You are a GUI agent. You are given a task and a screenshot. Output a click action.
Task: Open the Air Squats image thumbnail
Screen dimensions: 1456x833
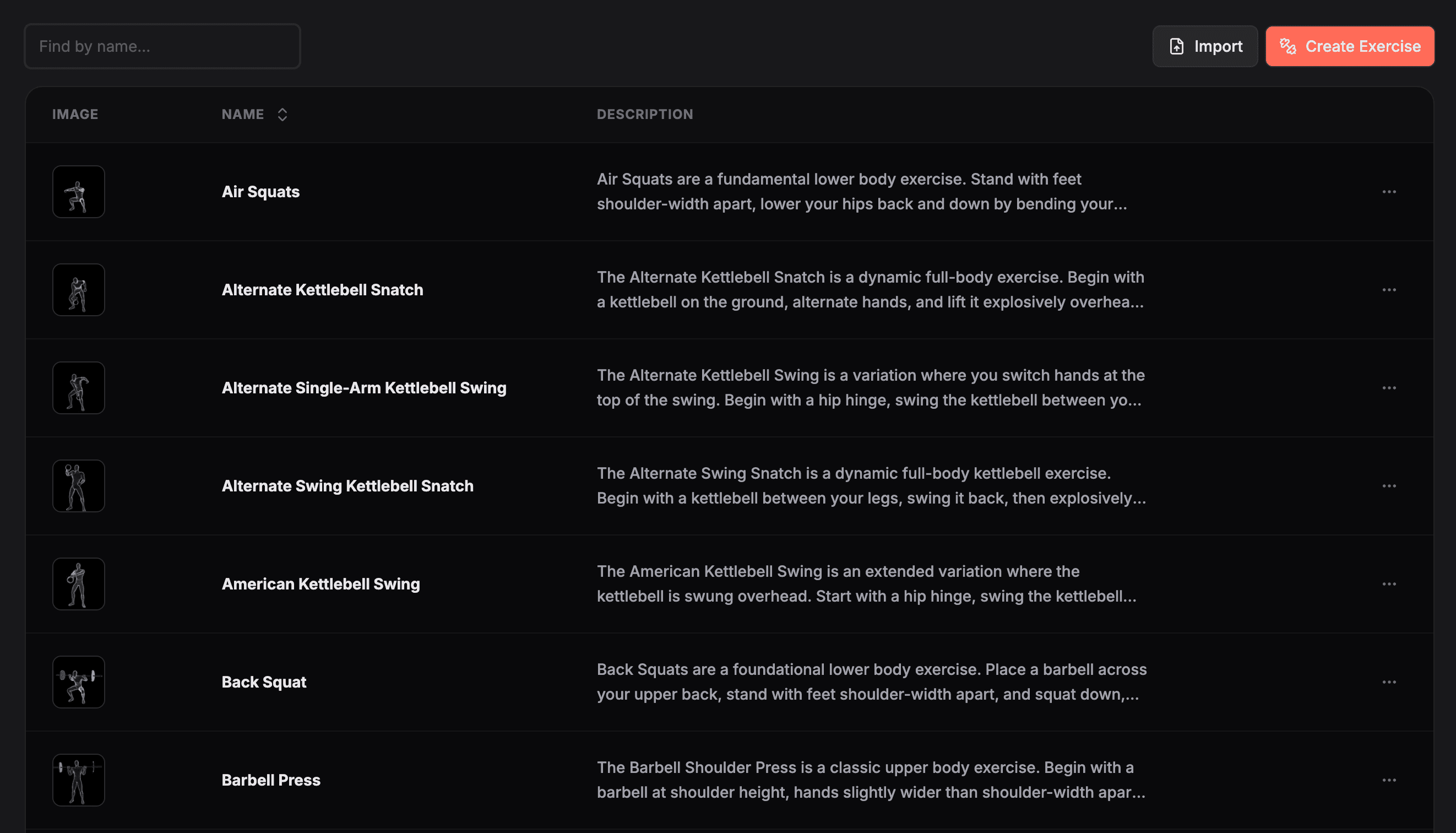(x=78, y=192)
